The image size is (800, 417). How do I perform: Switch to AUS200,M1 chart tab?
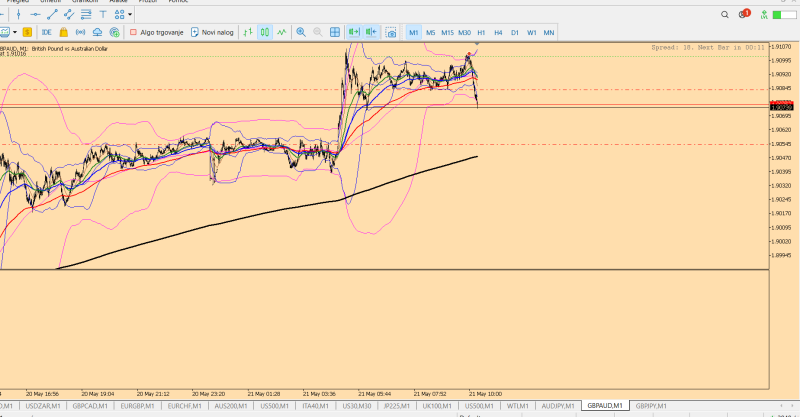231,406
